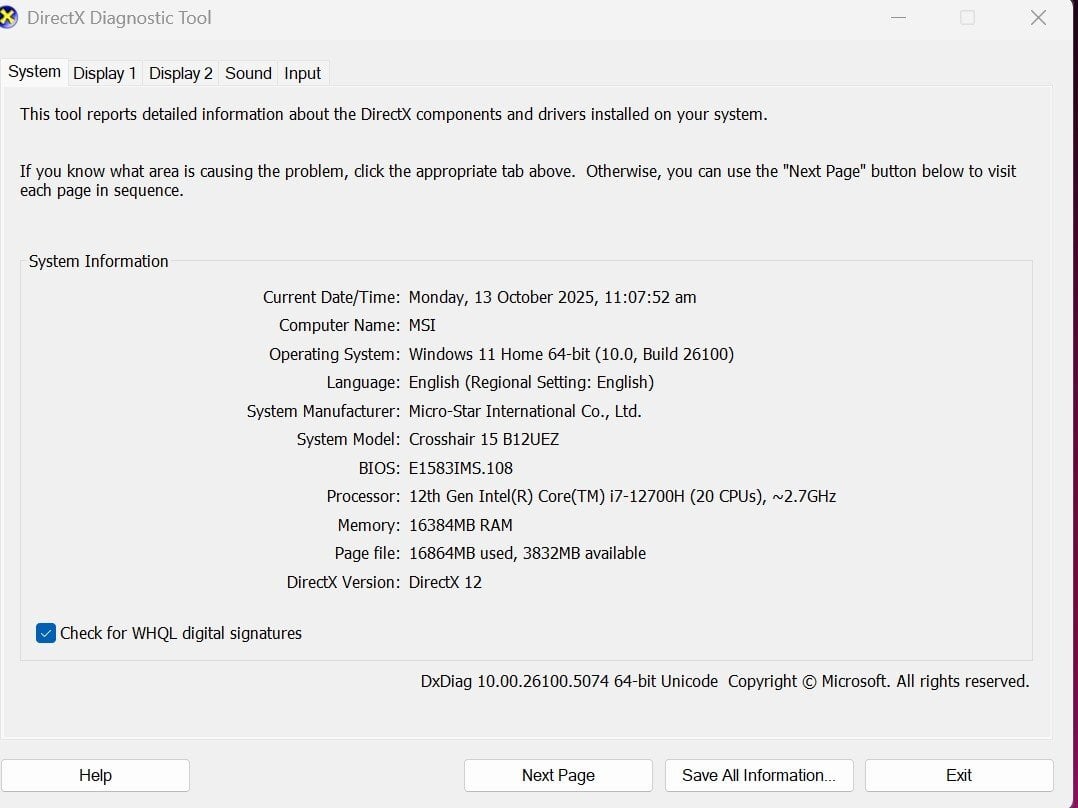The height and width of the screenshot is (808, 1078).
Task: Click Save All Information button
Action: 758,775
